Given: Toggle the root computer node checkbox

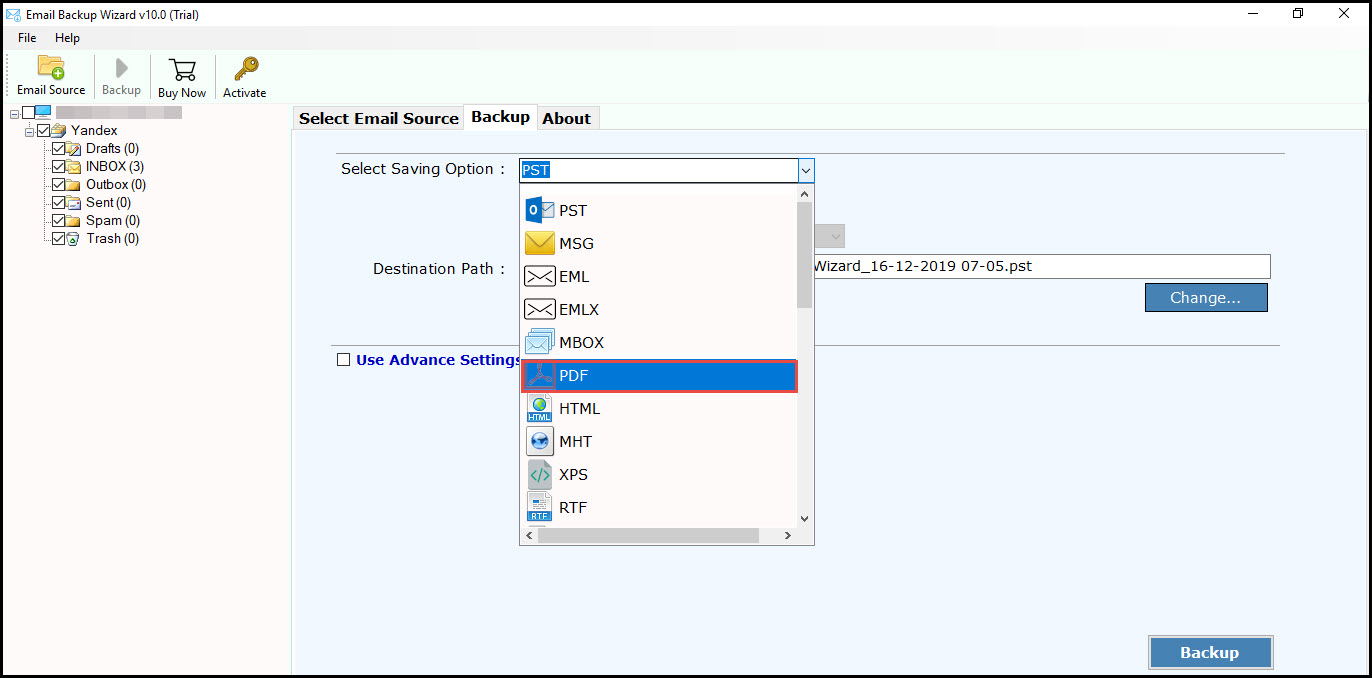Looking at the screenshot, I should (x=28, y=112).
